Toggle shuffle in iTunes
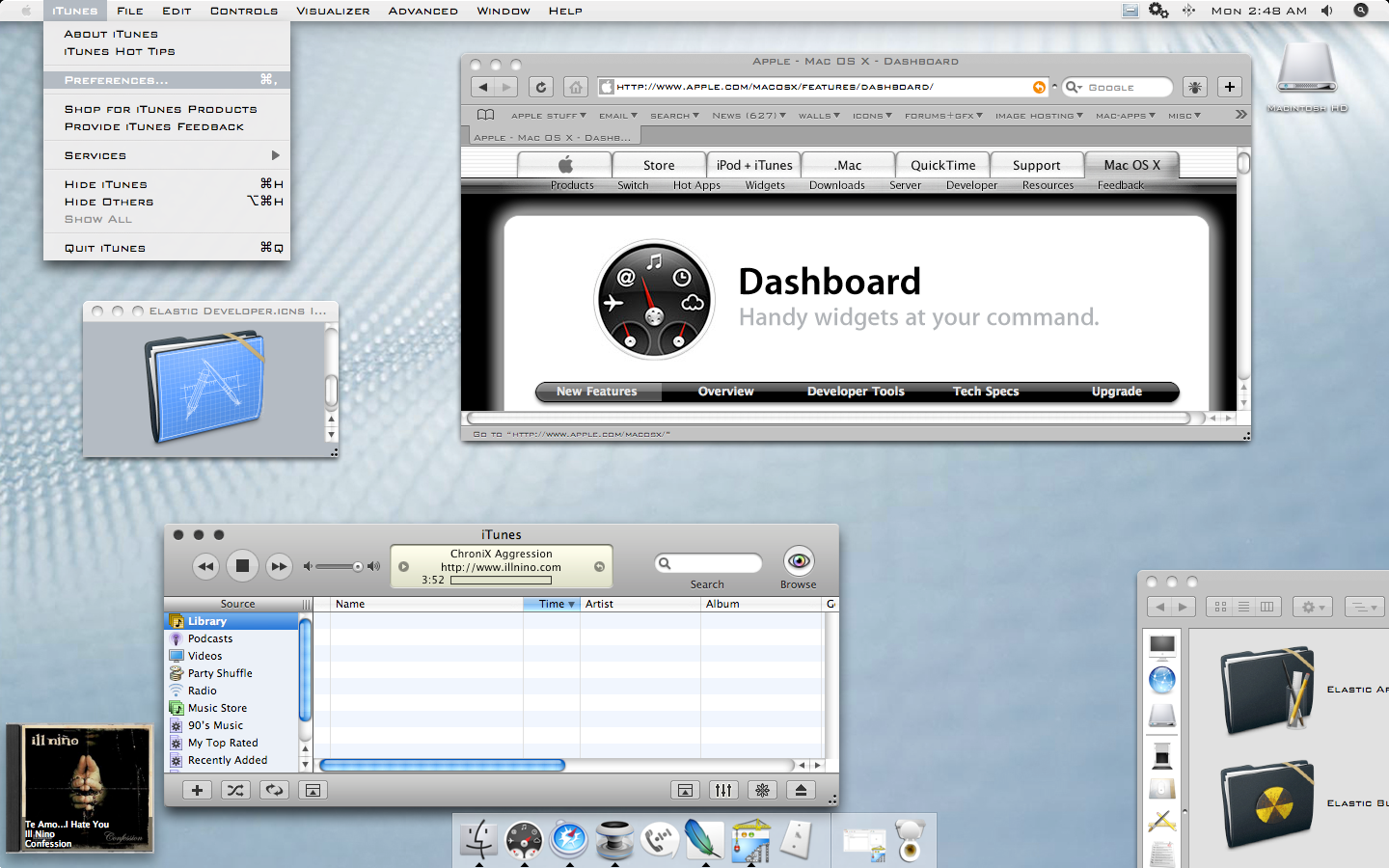This screenshot has height=868, width=1389. [235, 790]
